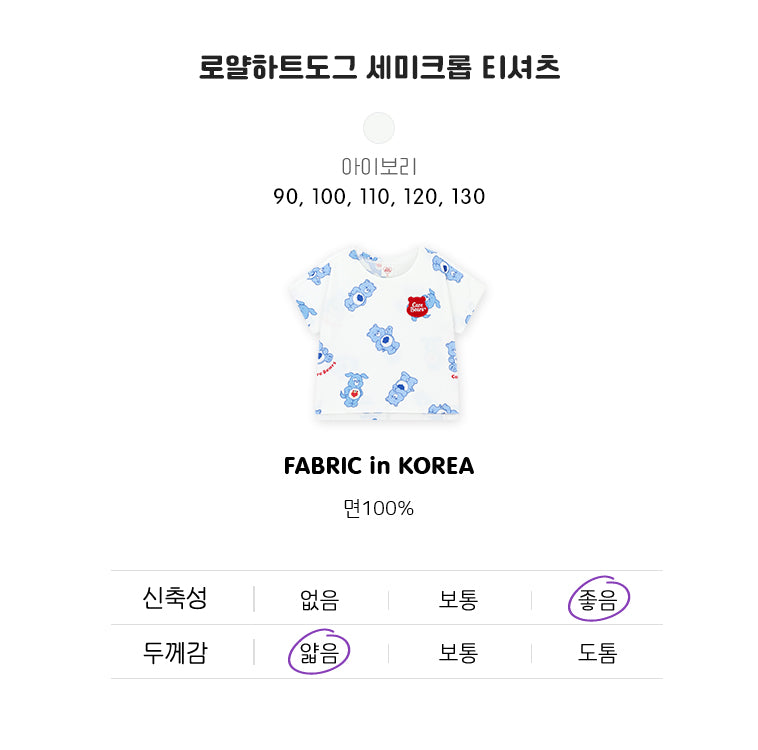758x750 pixels.
Task: Select 보통 in the 두께감 row
Action: 458,653
